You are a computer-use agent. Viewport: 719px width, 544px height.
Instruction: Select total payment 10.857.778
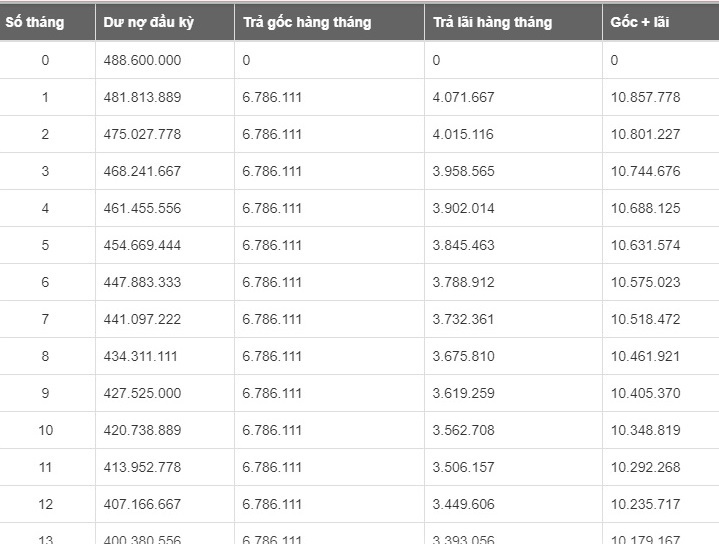(645, 97)
